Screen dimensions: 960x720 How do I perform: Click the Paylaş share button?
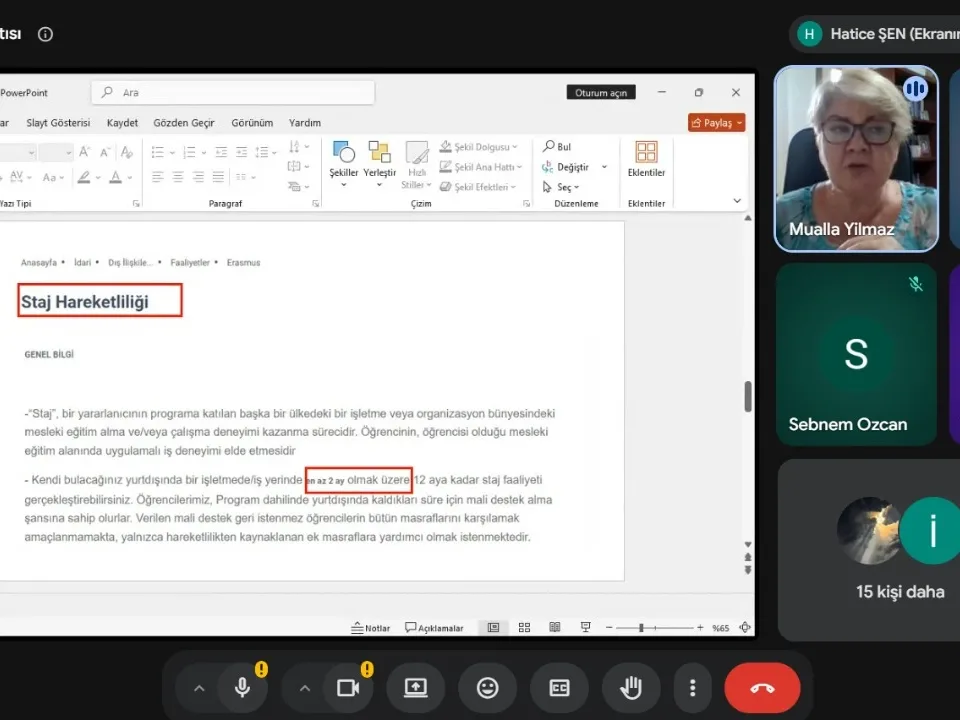tap(716, 122)
